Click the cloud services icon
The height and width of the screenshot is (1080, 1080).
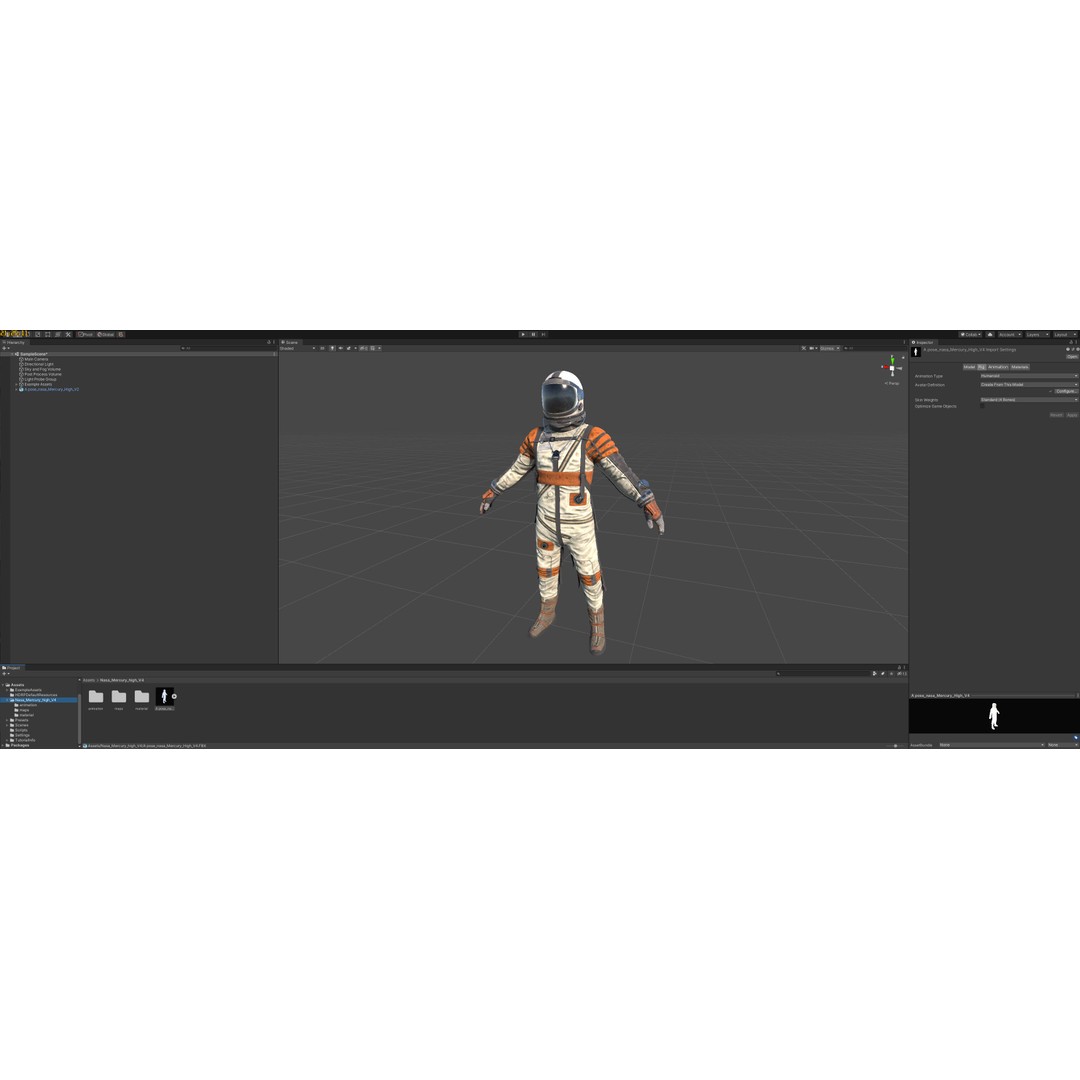coord(990,335)
